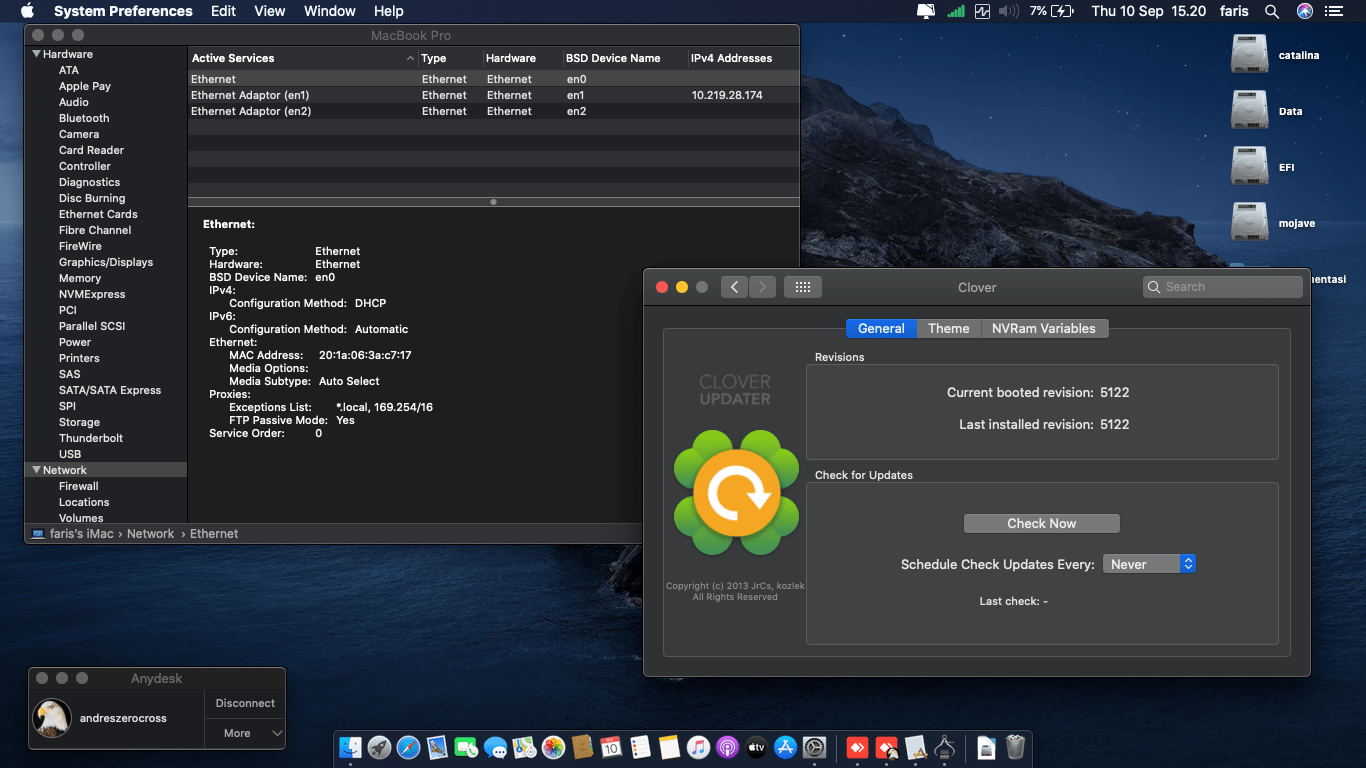
Task: Open Photos from the Dock
Action: 553,747
